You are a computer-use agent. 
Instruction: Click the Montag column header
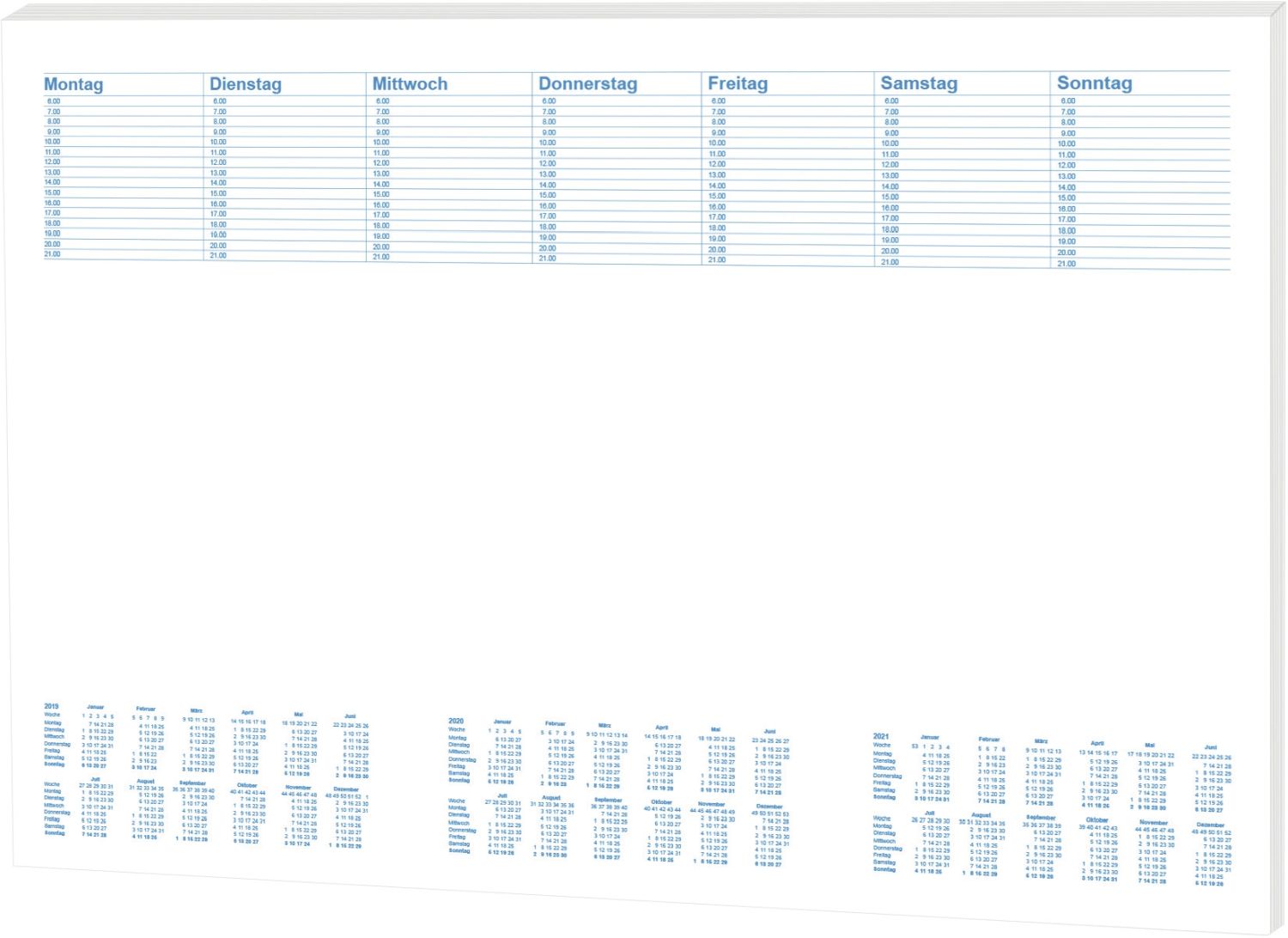[x=74, y=84]
